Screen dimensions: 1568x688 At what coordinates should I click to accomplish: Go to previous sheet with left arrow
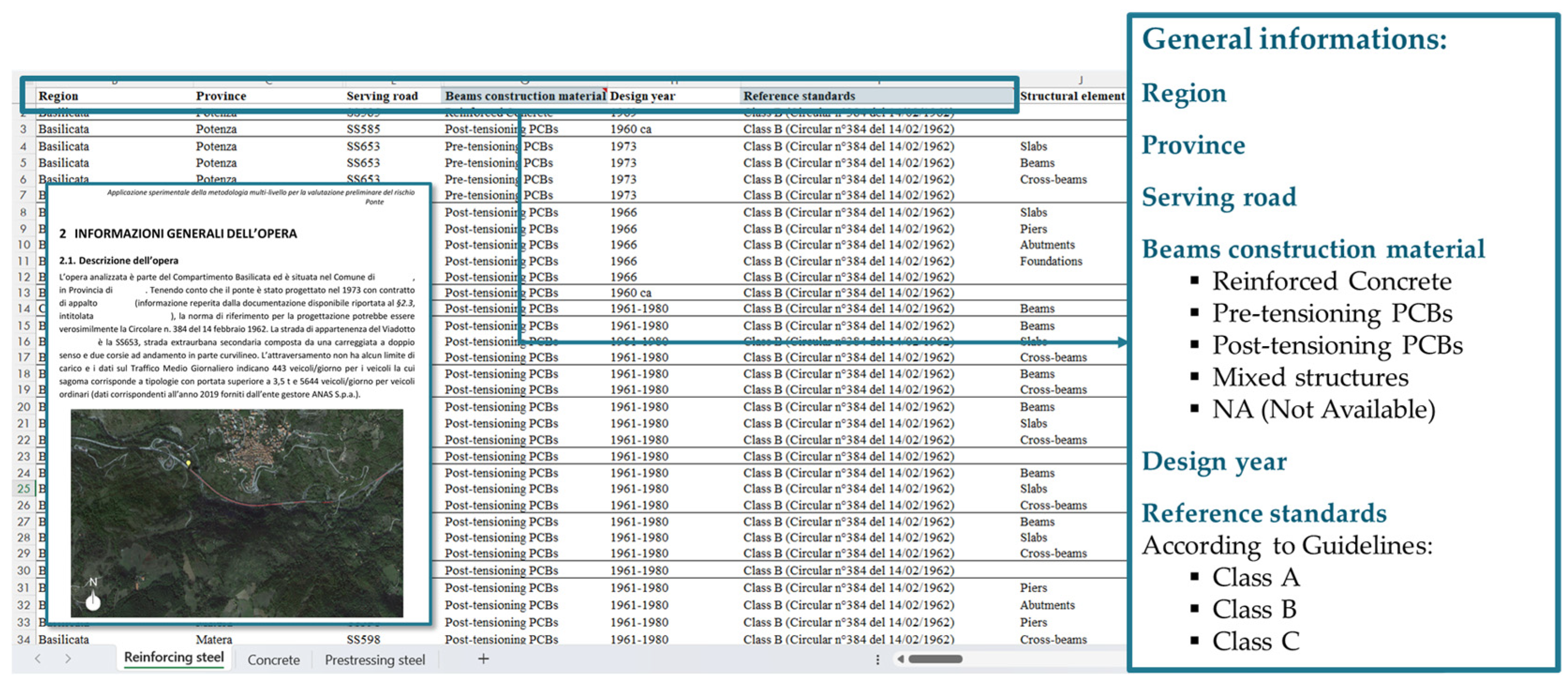(x=38, y=658)
